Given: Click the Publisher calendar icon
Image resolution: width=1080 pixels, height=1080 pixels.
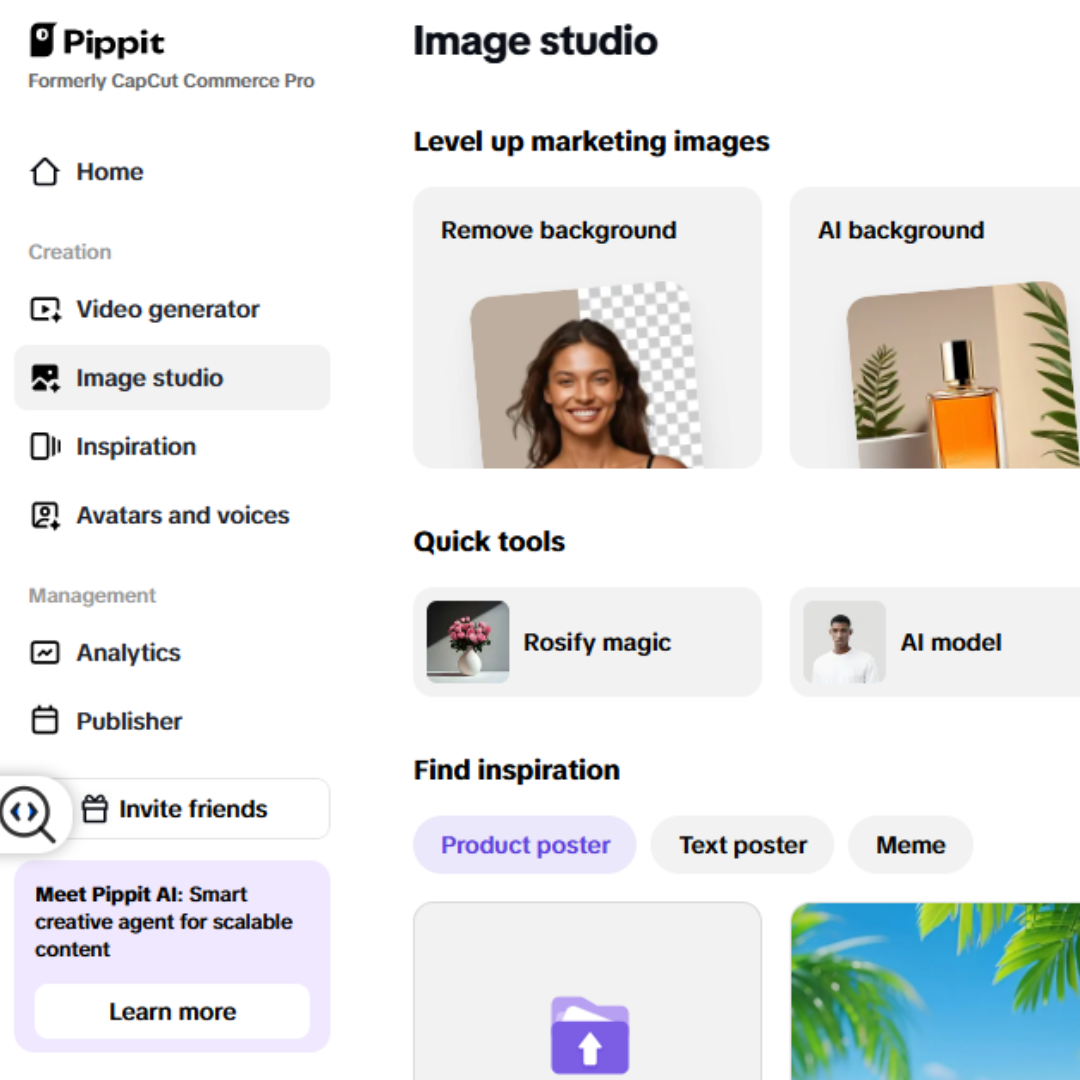Looking at the screenshot, I should [x=45, y=720].
